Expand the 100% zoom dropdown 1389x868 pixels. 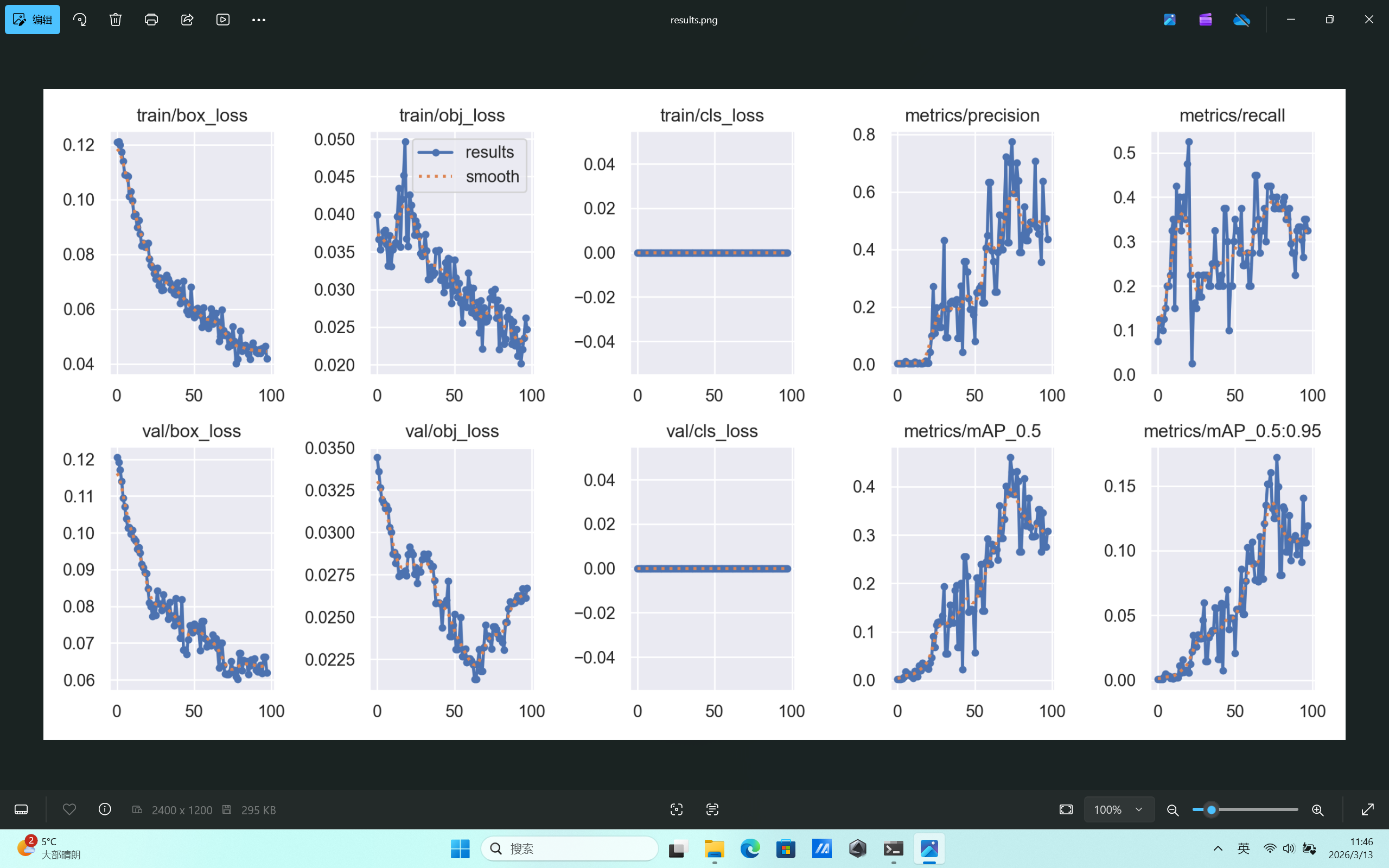pyautogui.click(x=1139, y=809)
